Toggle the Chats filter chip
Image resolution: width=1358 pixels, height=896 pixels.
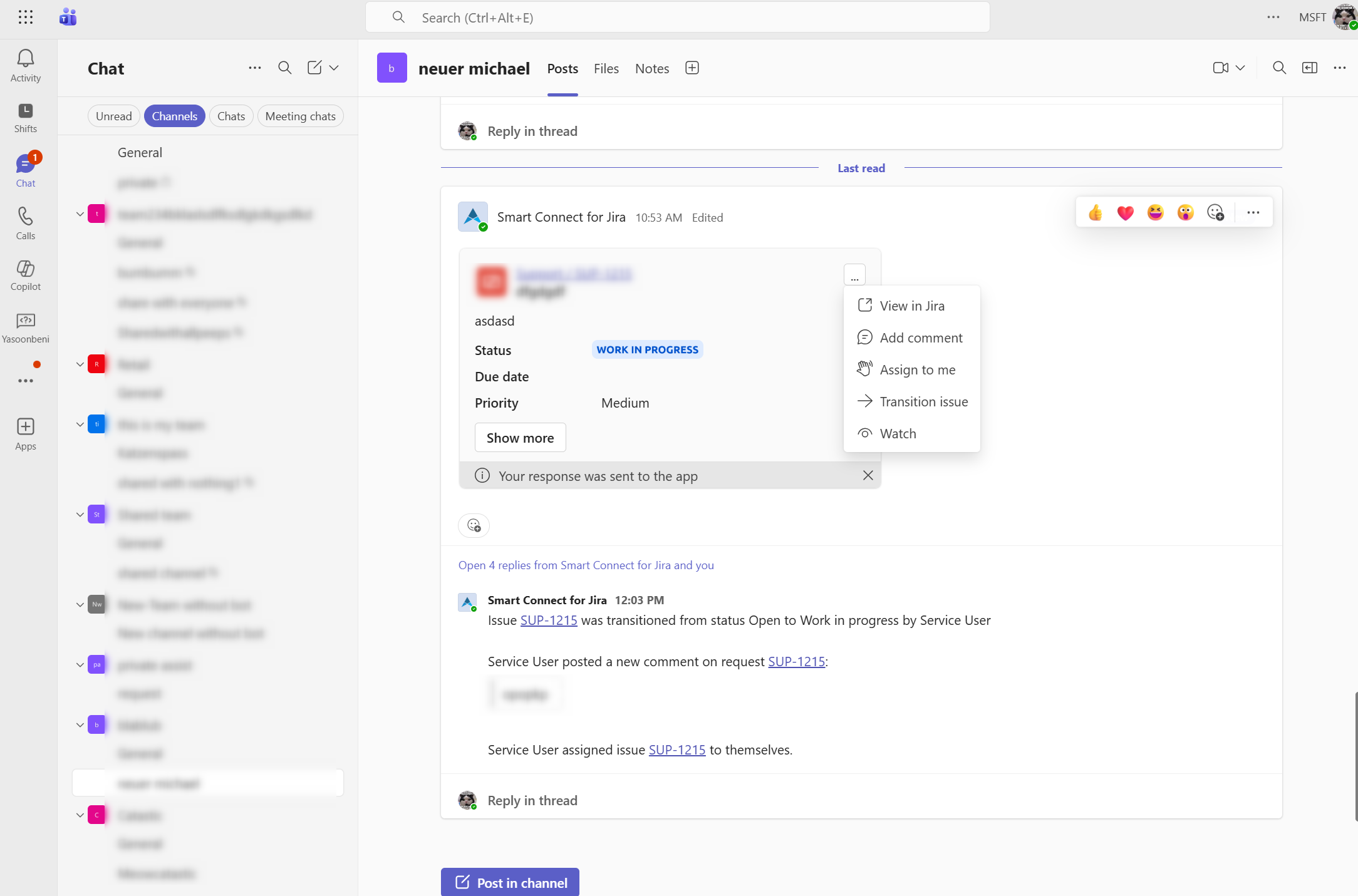pyautogui.click(x=231, y=116)
